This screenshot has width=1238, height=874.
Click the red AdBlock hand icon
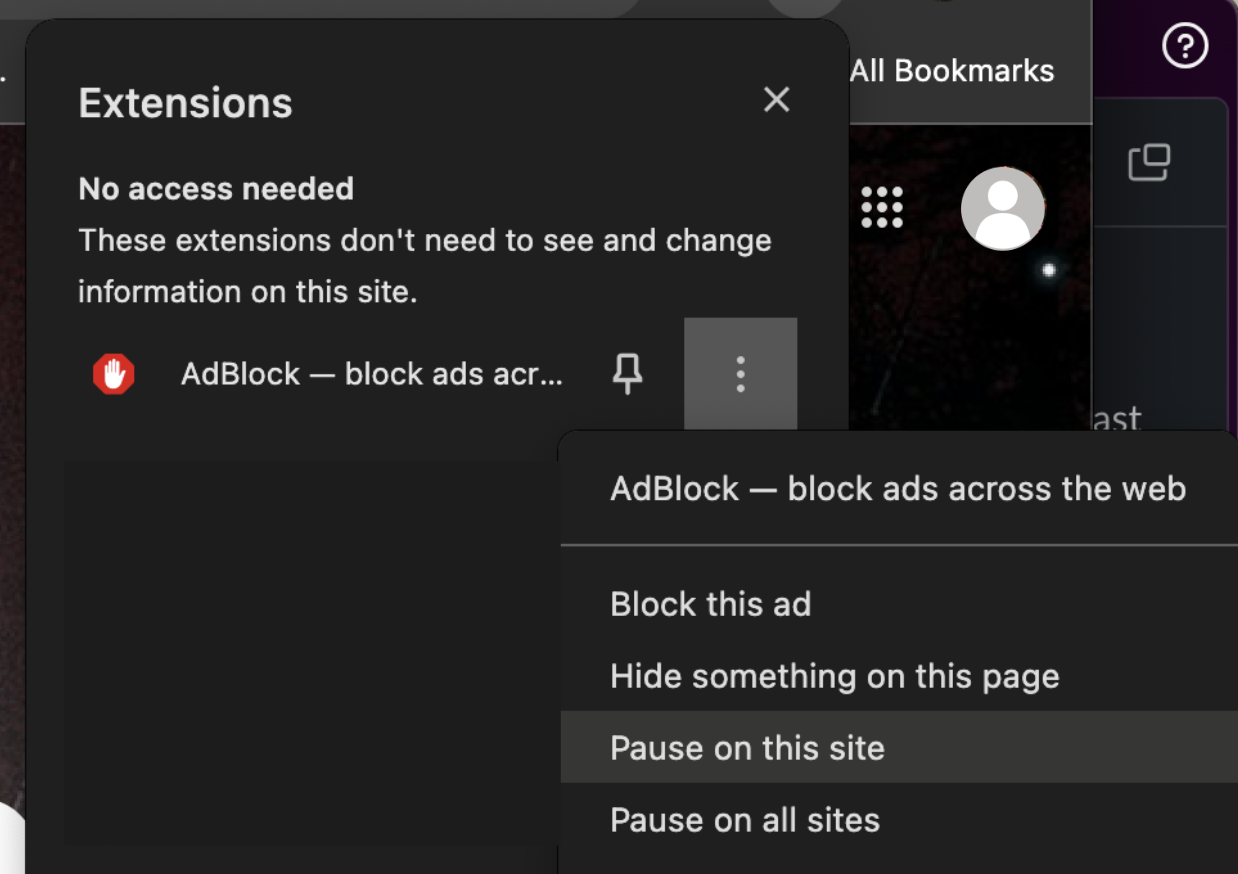click(114, 375)
